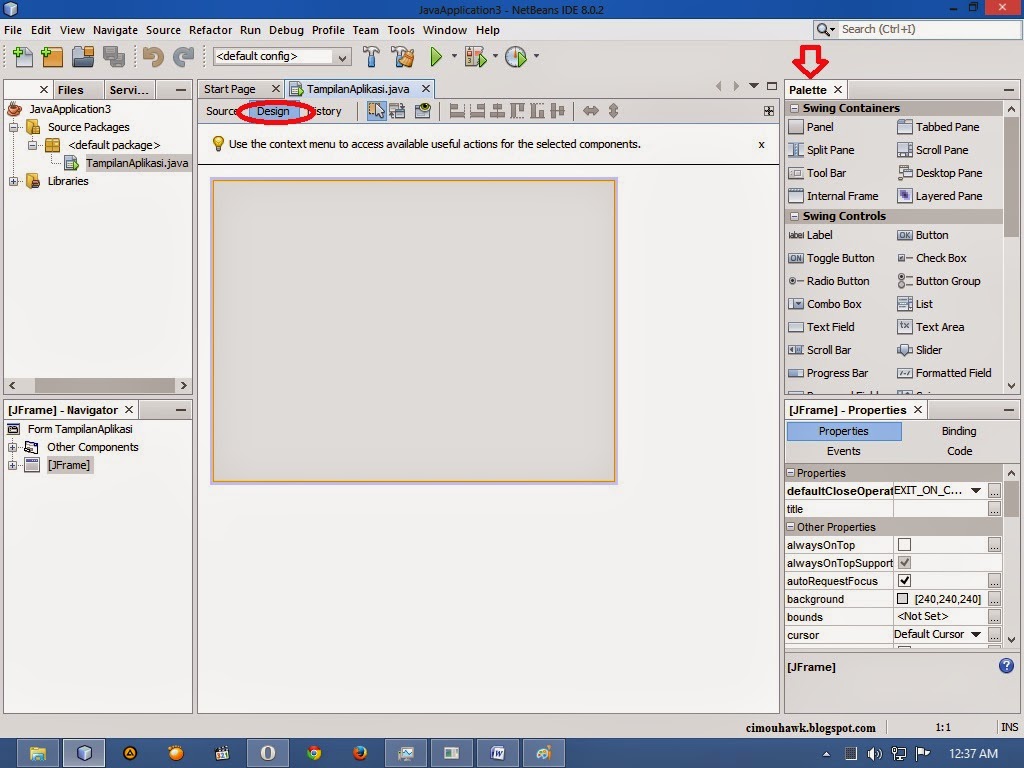Open Profile Project using the clock icon
This screenshot has height=768, width=1024.
[516, 57]
